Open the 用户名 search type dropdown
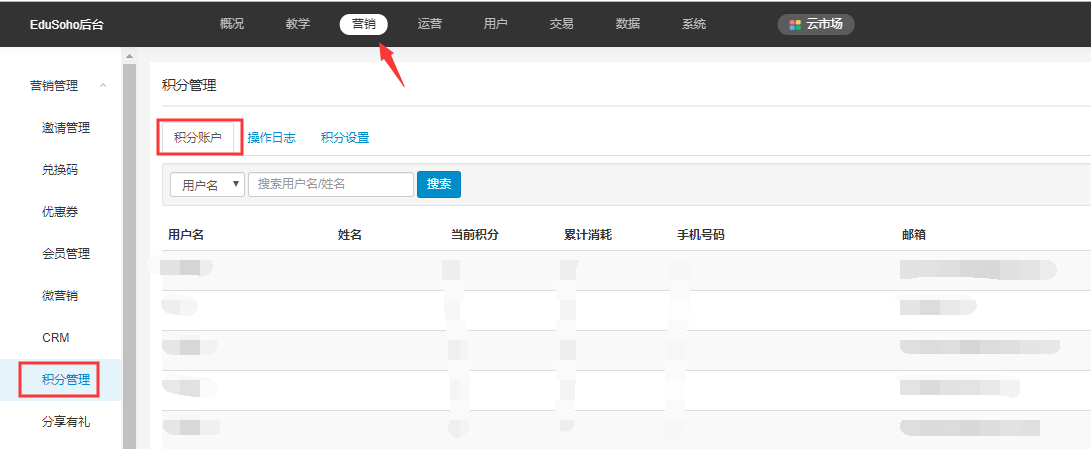The width and height of the screenshot is (1091, 449). [207, 185]
